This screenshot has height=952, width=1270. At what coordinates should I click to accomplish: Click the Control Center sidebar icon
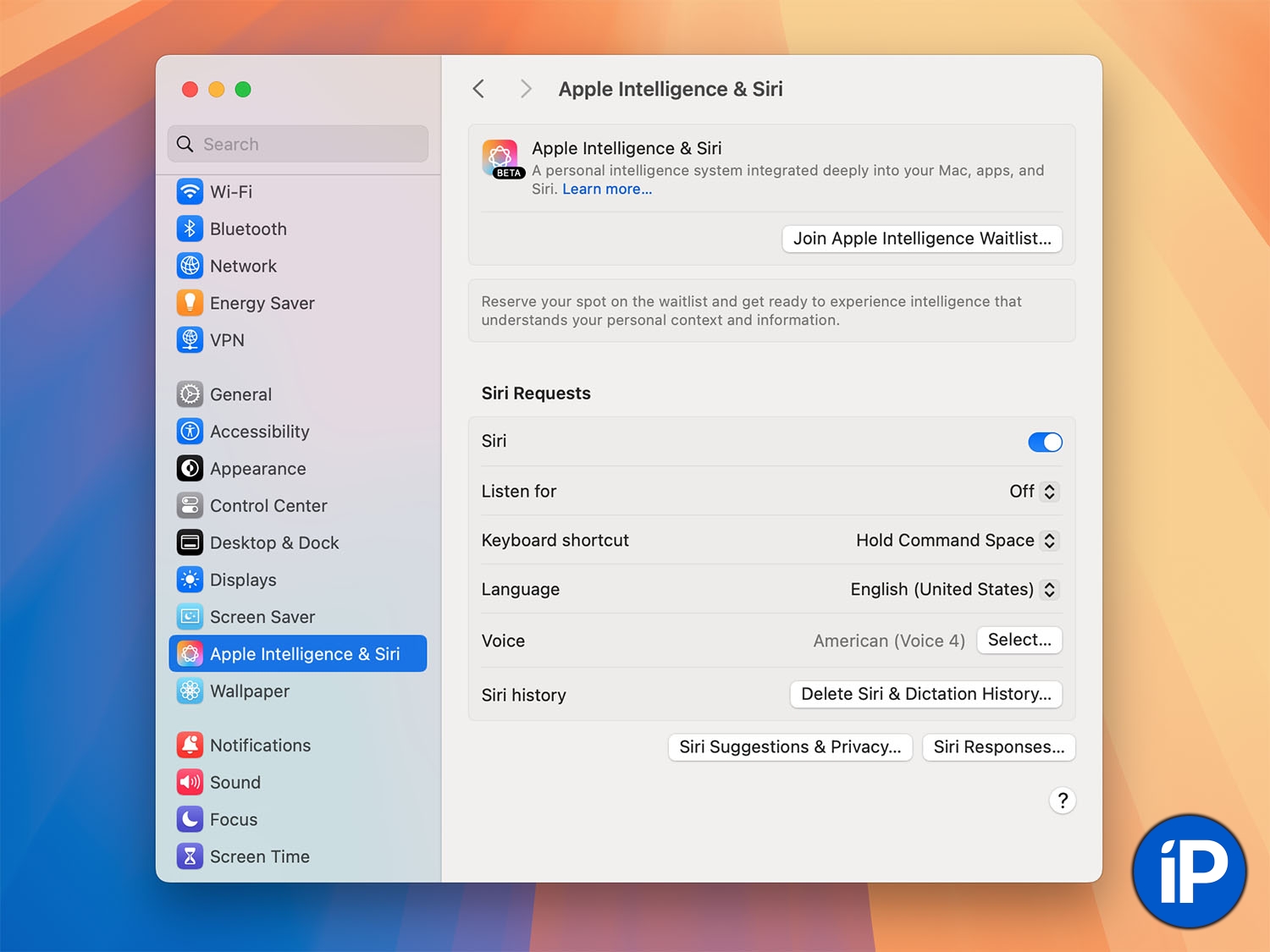(x=190, y=506)
